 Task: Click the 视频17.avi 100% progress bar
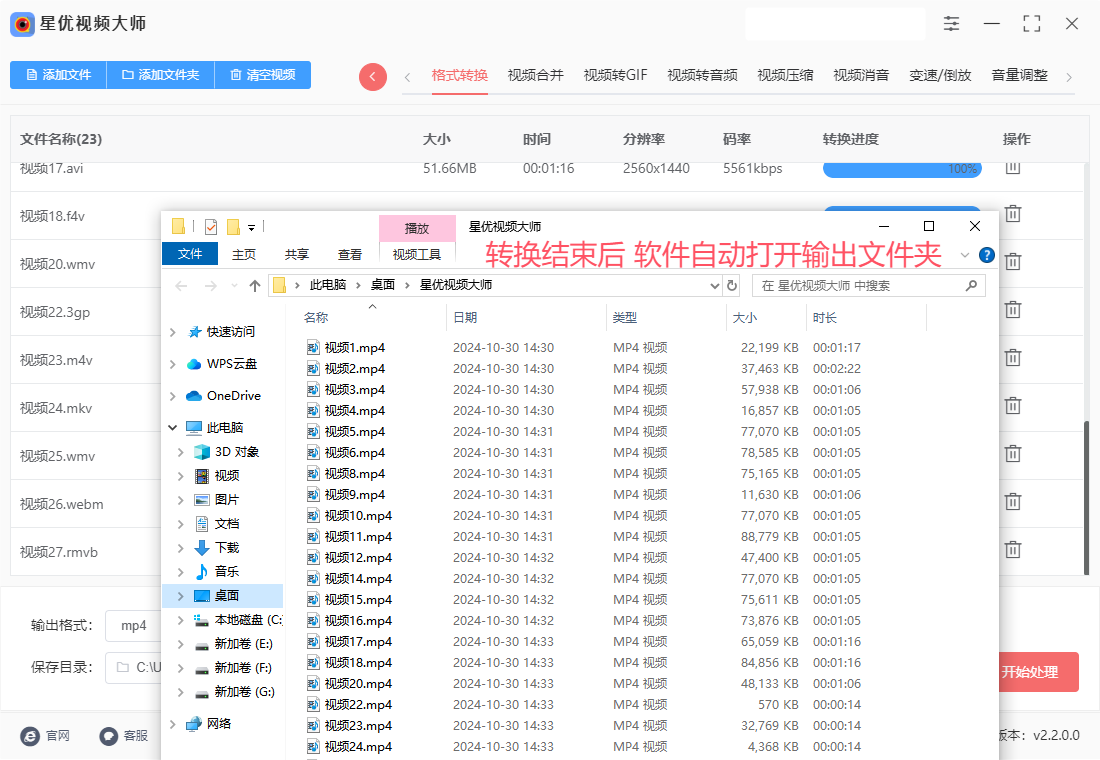(901, 169)
